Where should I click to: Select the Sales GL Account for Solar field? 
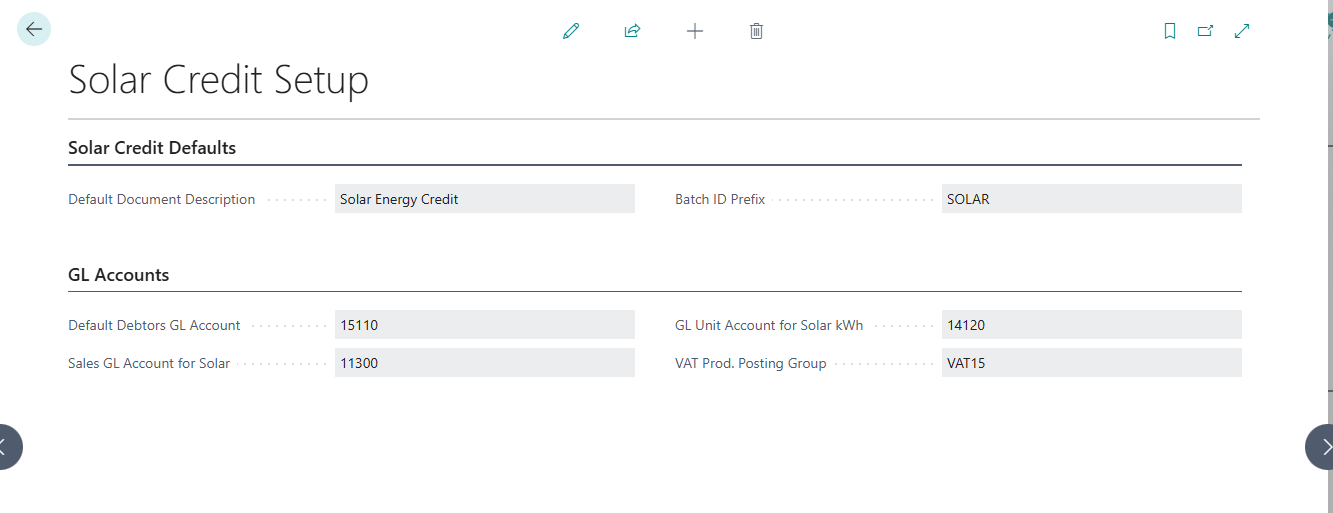coord(485,363)
